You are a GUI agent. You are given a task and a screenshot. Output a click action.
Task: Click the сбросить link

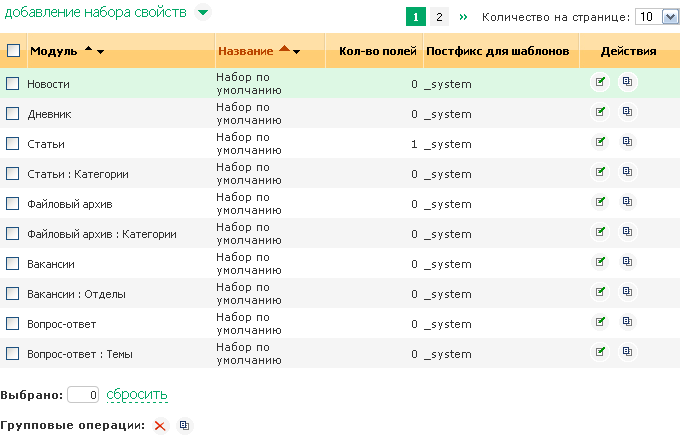point(137,395)
